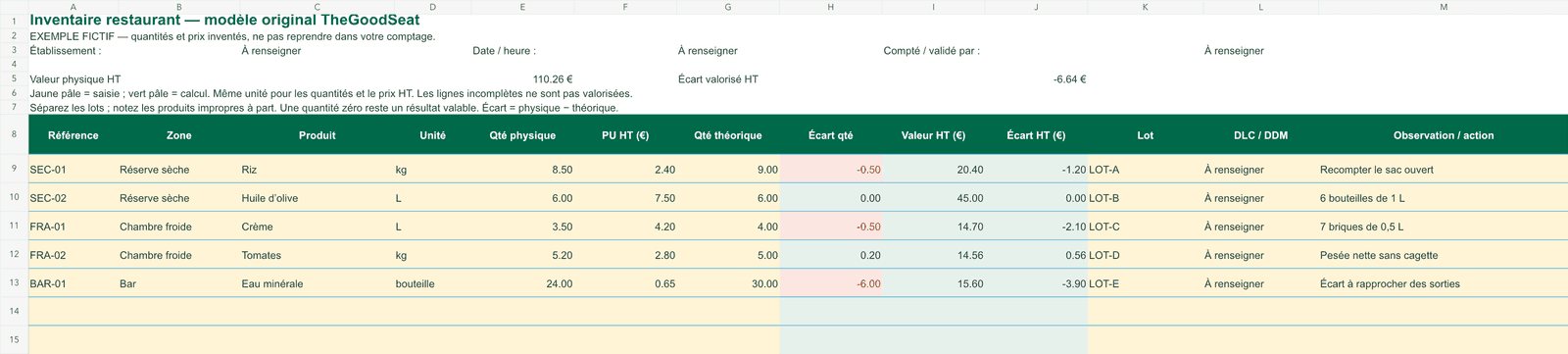Click the lot cell 'LOT-E'
Image resolution: width=1568 pixels, height=354 pixels.
1146,283
